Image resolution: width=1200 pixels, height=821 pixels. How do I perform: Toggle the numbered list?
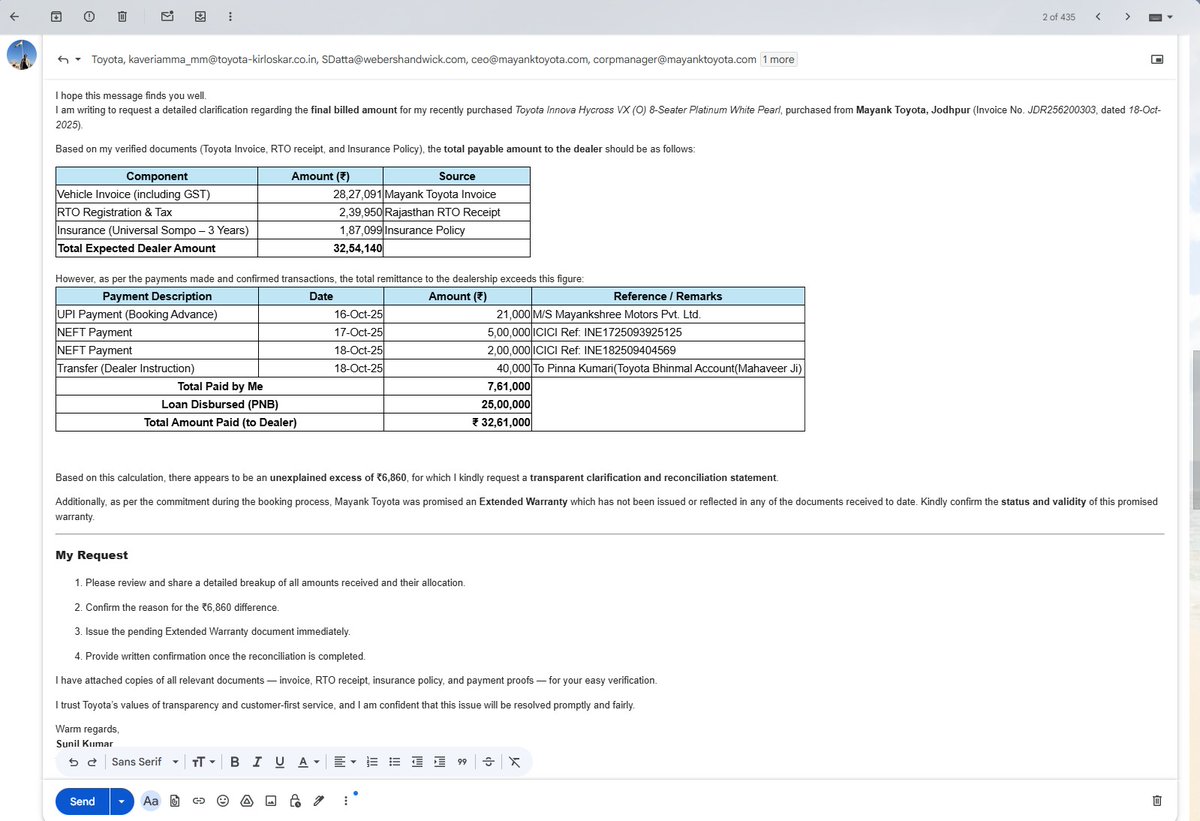click(x=371, y=762)
